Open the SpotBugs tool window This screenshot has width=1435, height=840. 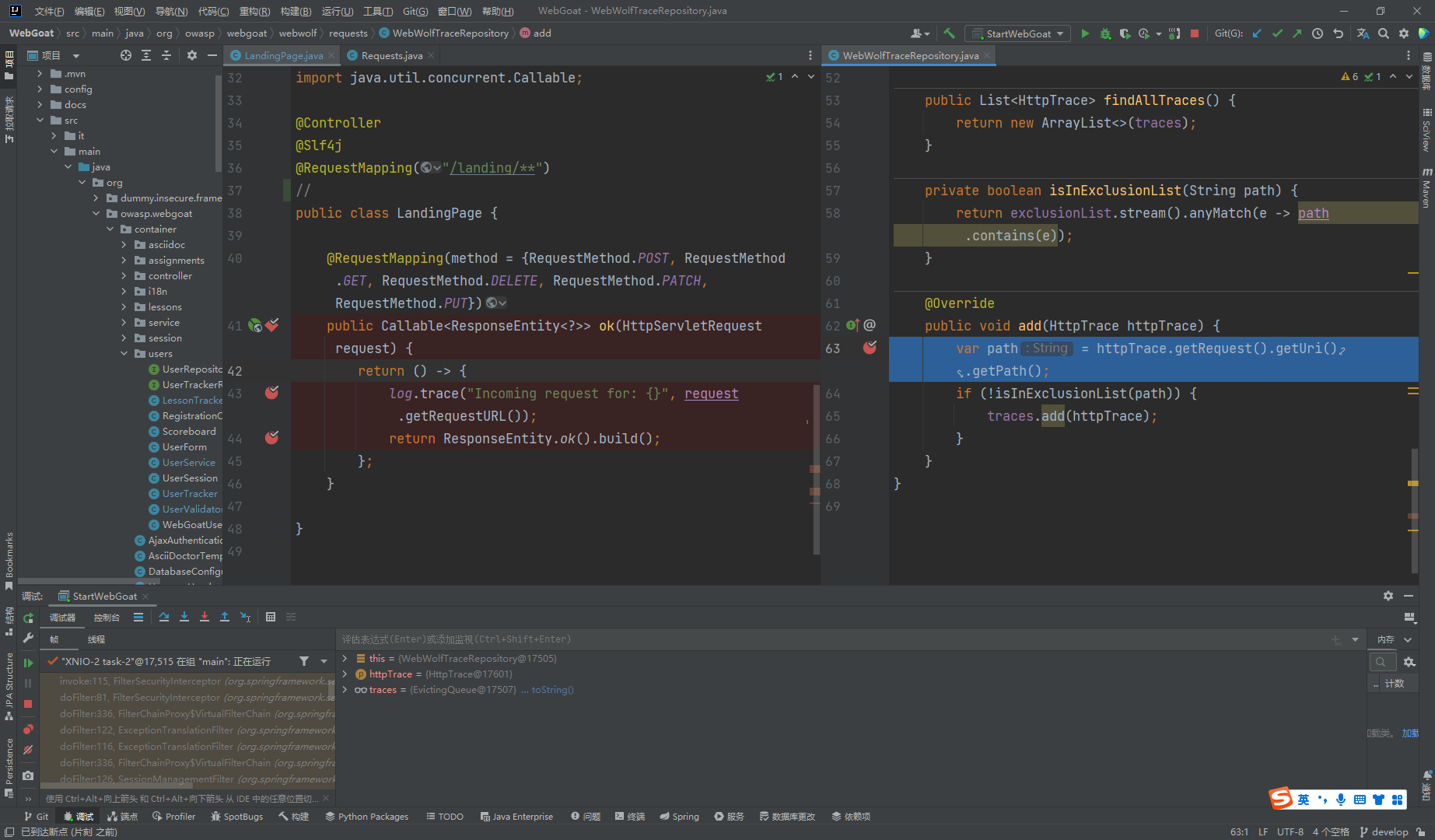(x=236, y=816)
